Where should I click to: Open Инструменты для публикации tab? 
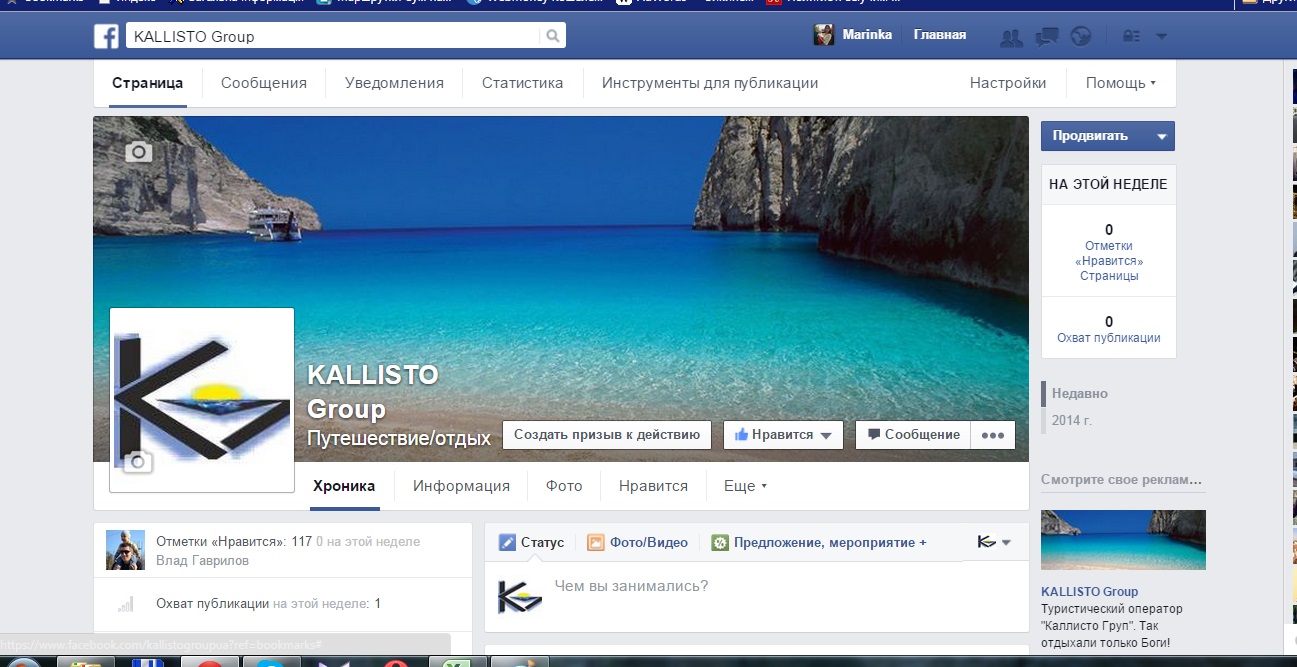pyautogui.click(x=710, y=83)
